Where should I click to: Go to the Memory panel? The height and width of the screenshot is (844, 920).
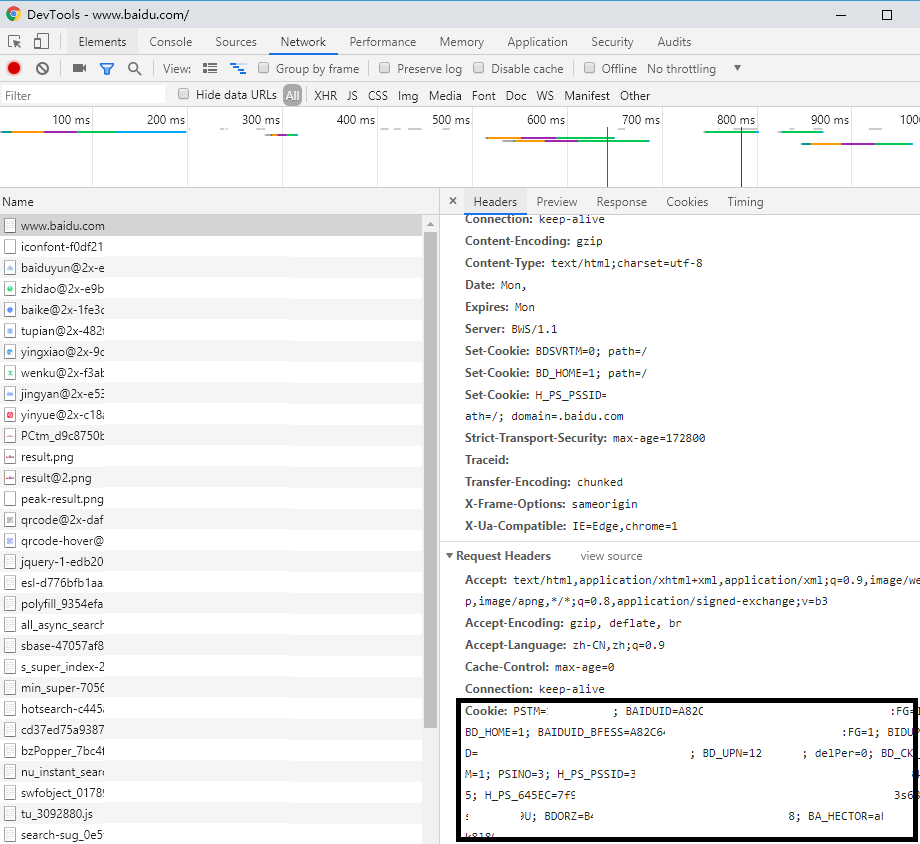[x=462, y=42]
